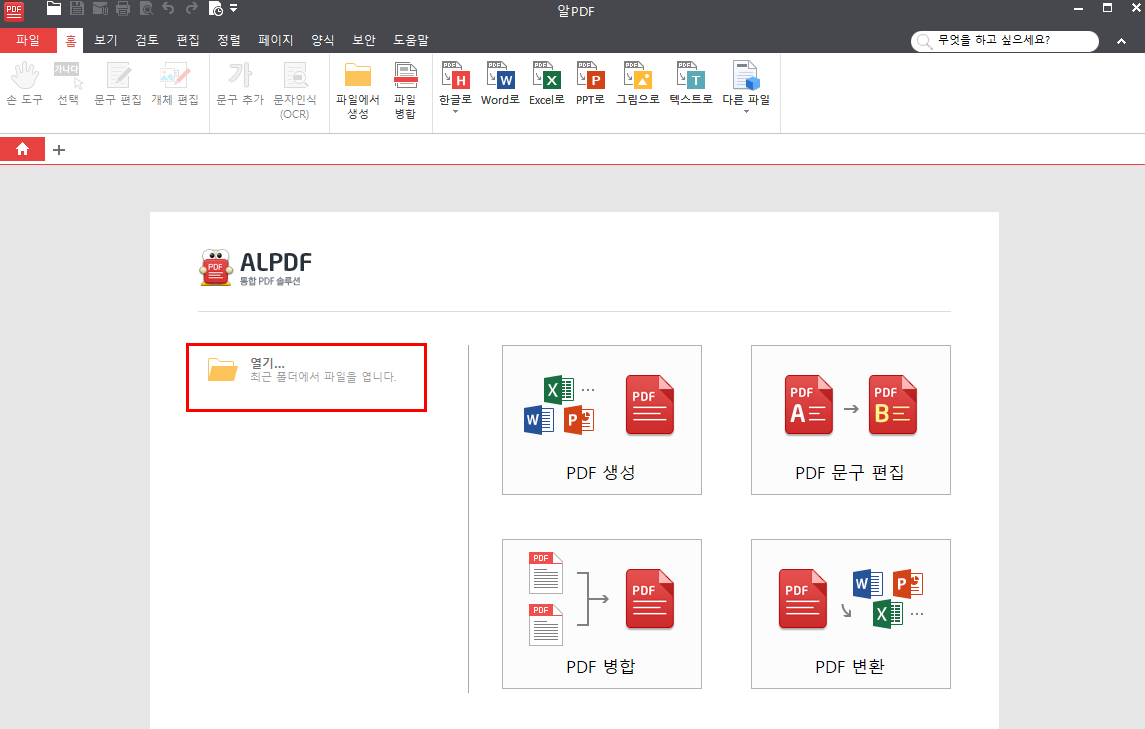Open a recent file via 열기...
This screenshot has width=1145, height=729.
click(306, 377)
